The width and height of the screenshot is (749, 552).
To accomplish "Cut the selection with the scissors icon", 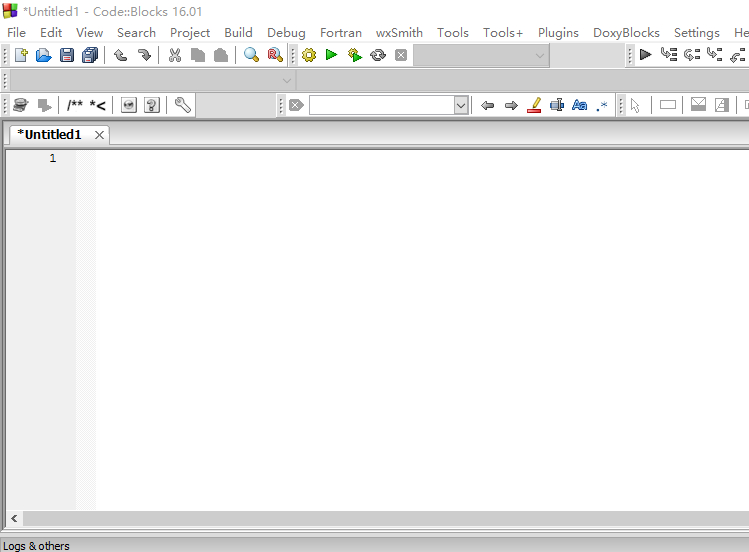I will (x=175, y=55).
